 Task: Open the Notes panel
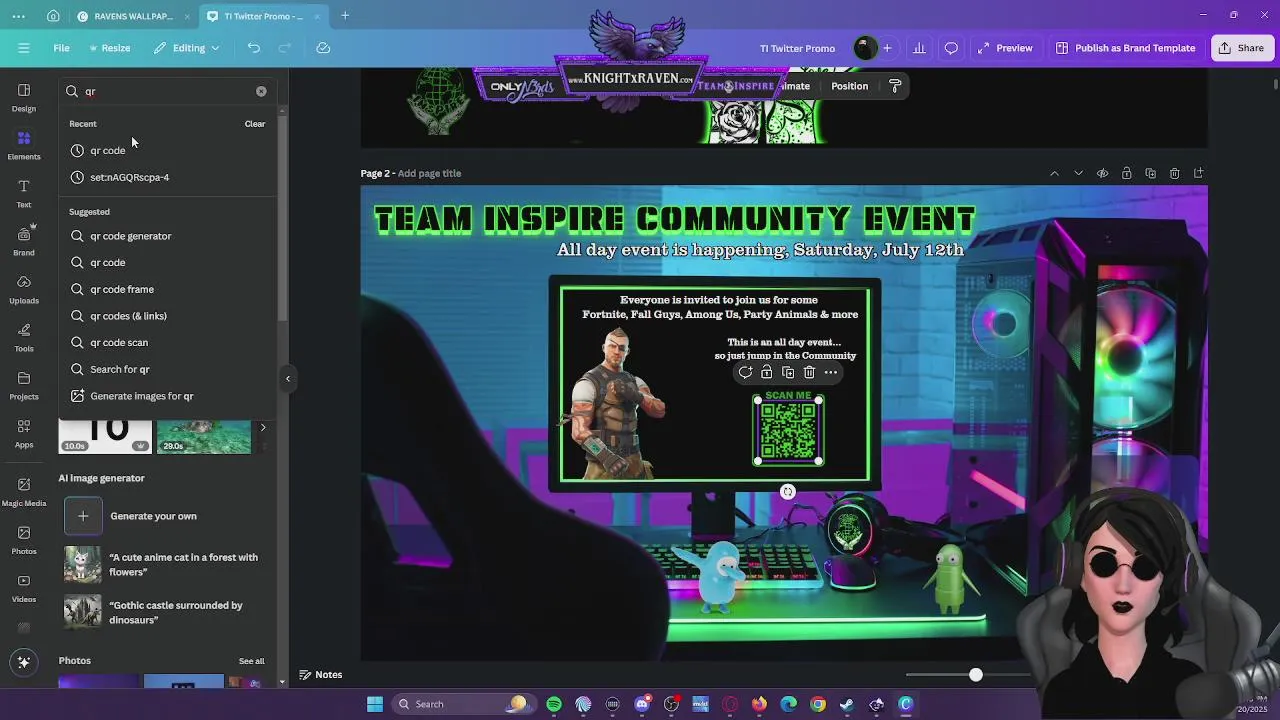[x=321, y=675]
